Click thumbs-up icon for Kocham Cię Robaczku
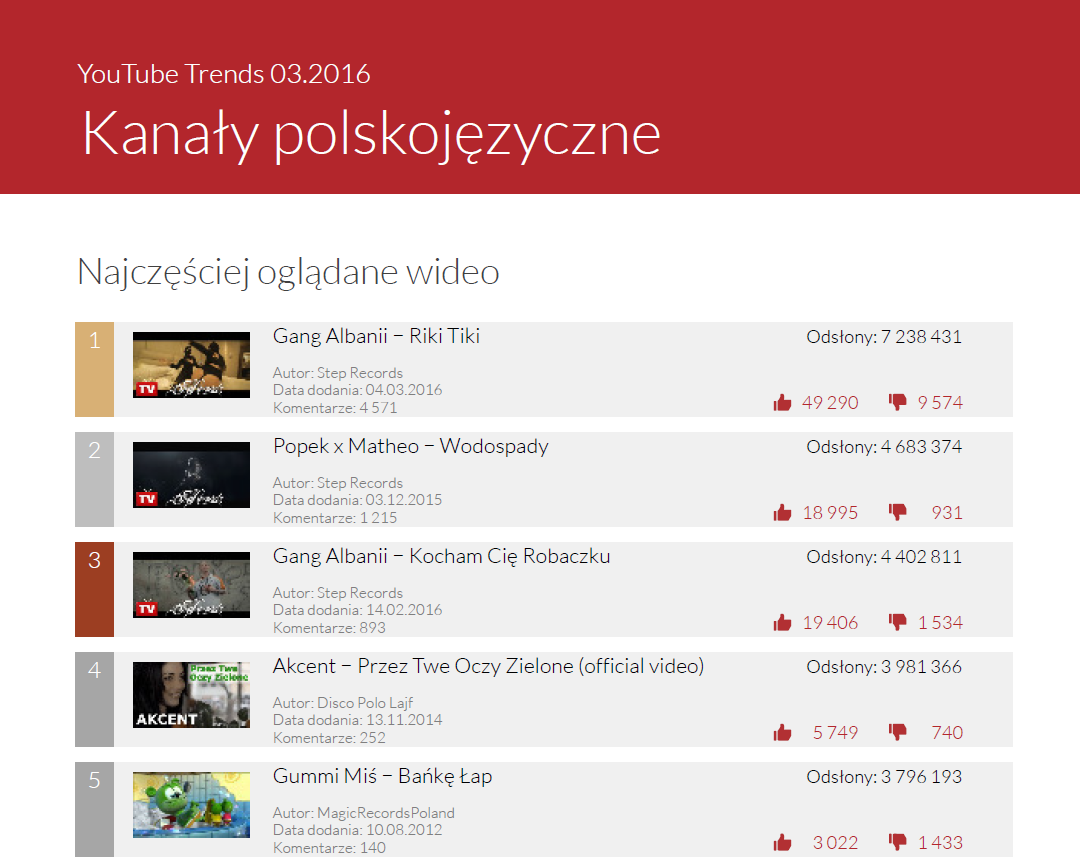 pos(782,623)
